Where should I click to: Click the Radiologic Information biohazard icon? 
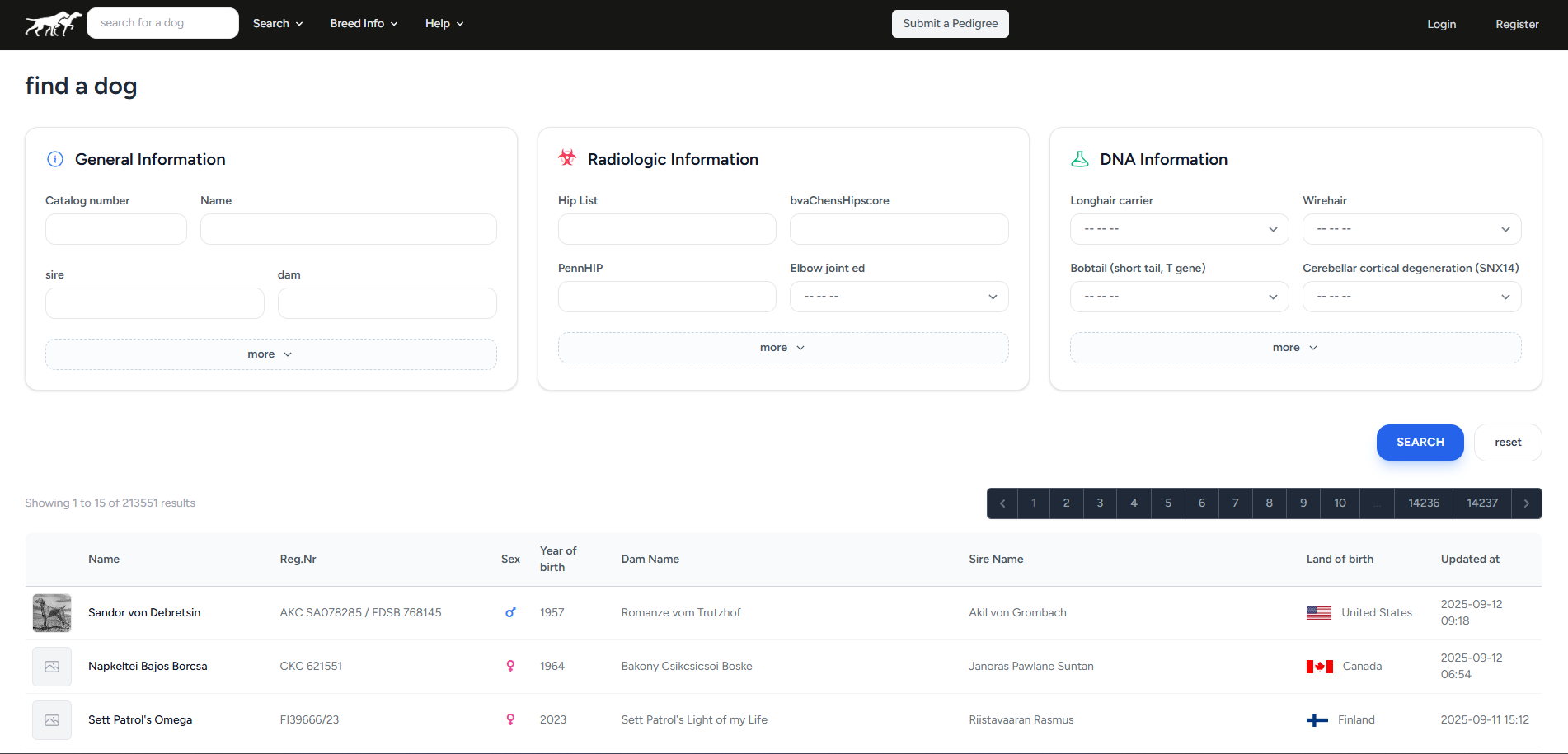coord(567,158)
